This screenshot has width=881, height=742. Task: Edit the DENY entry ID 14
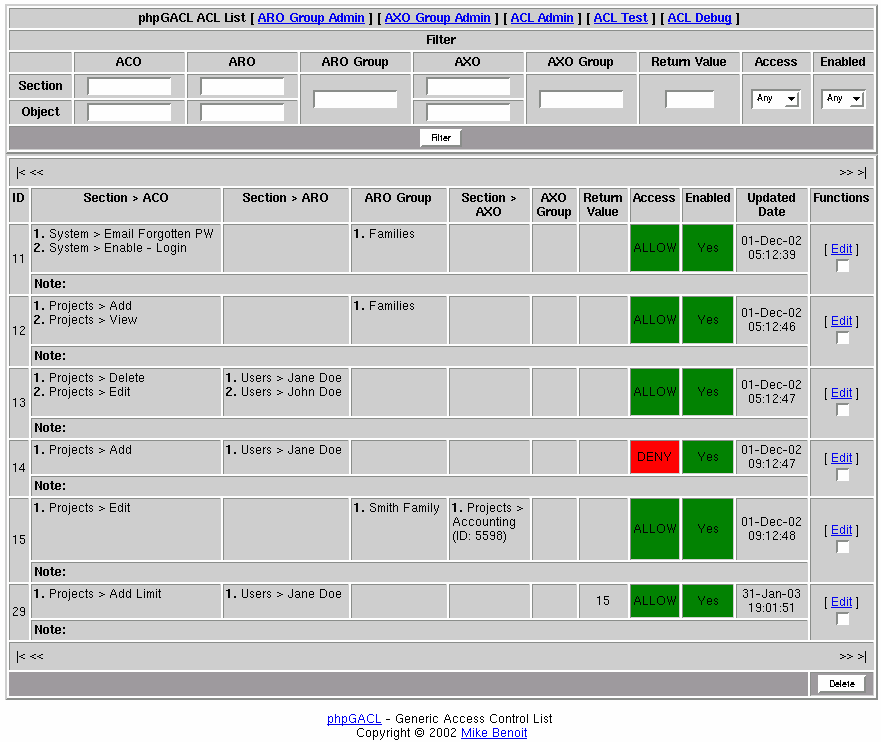click(x=841, y=458)
